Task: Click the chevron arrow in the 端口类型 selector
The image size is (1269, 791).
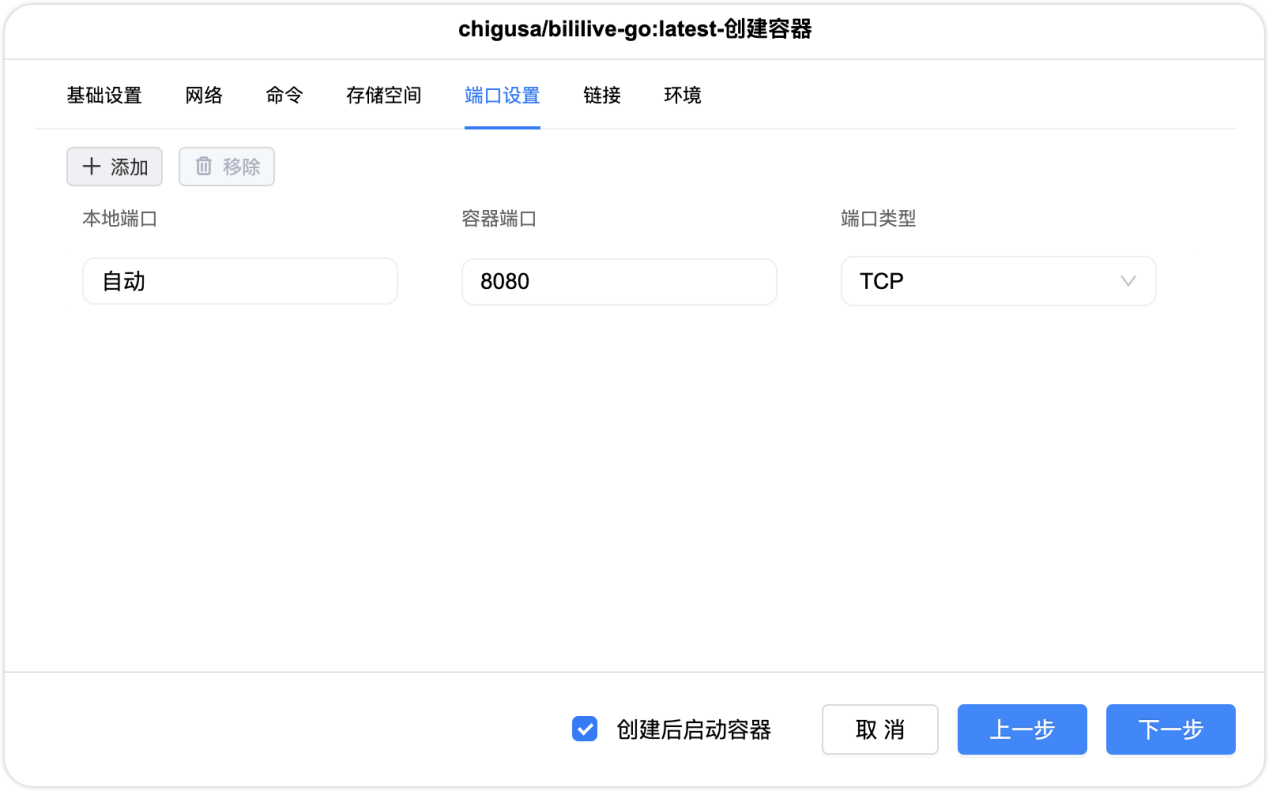Action: [x=1127, y=281]
